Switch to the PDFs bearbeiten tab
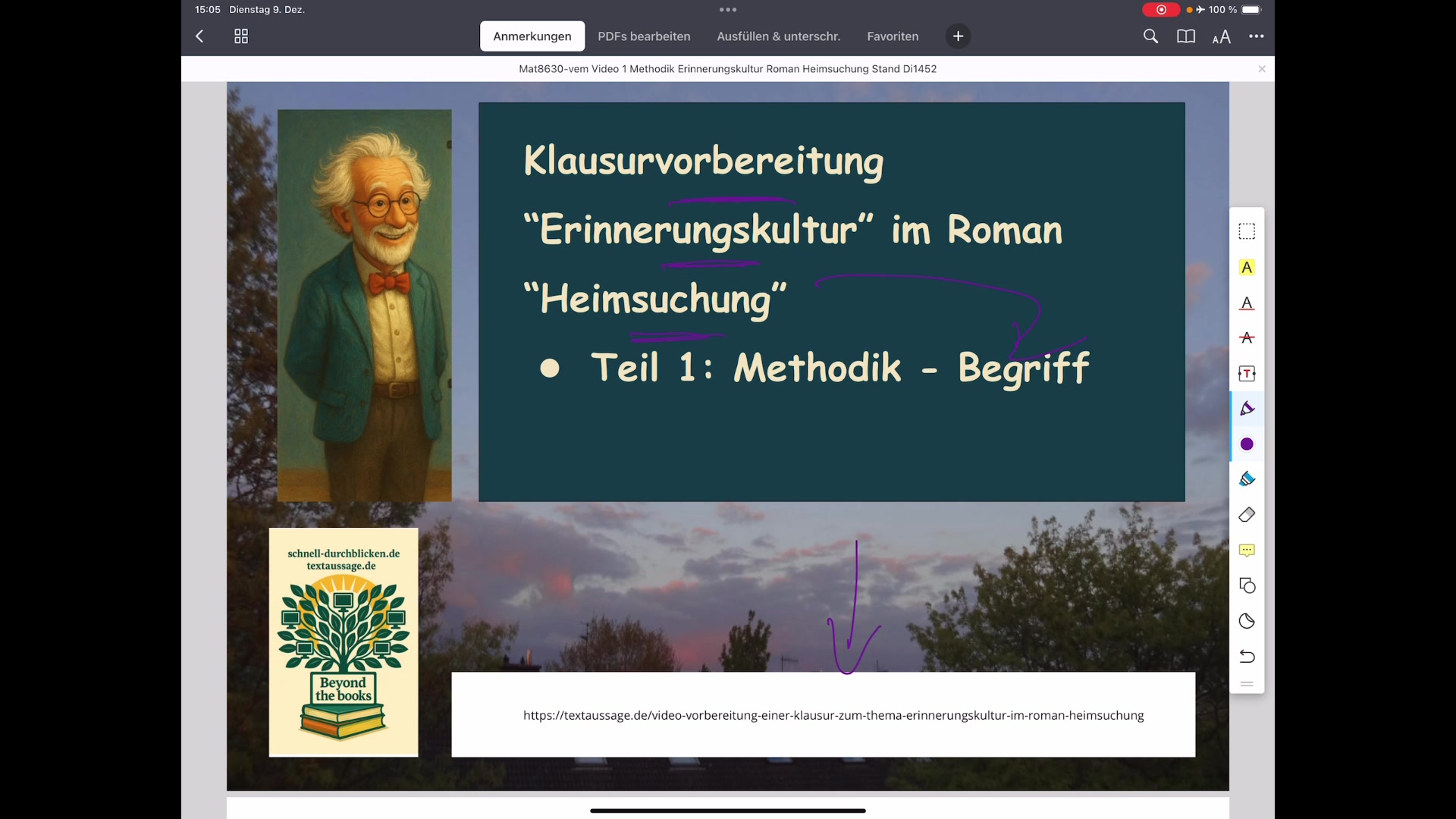The width and height of the screenshot is (1456, 819). click(644, 36)
